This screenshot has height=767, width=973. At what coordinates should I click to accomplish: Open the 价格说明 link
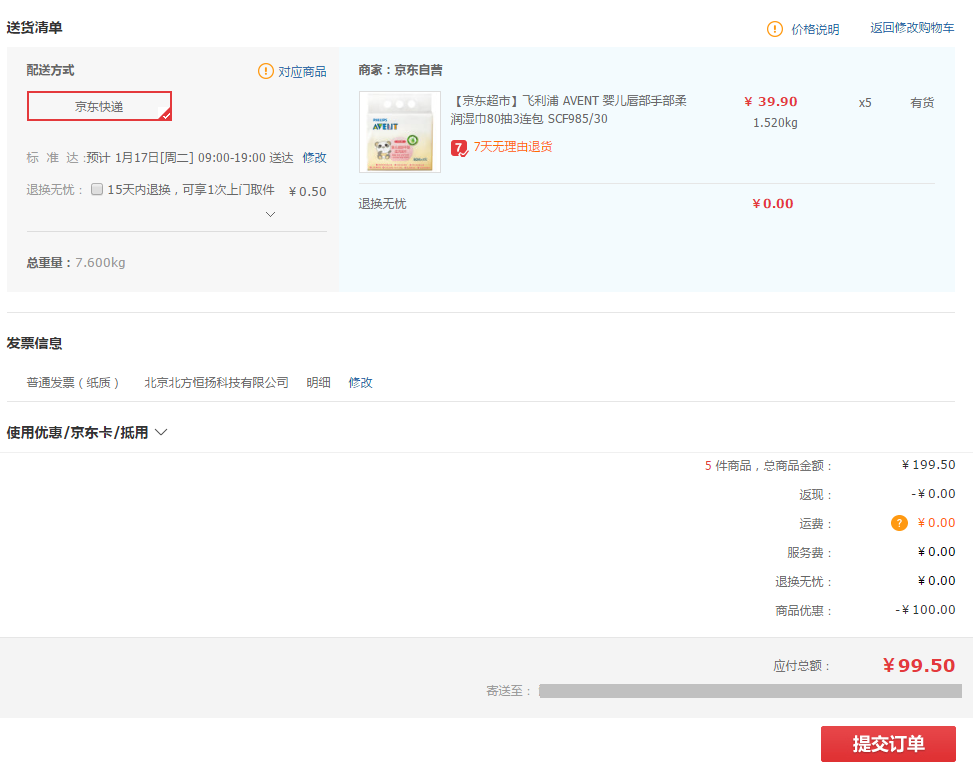point(815,29)
